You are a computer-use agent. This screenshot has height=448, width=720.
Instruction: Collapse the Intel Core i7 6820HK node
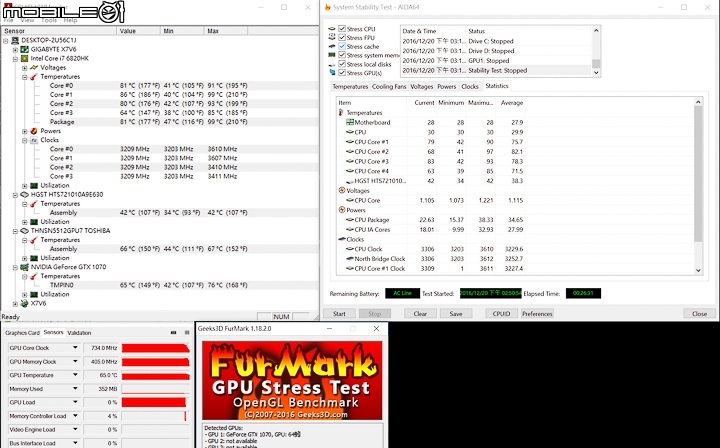[x=15, y=59]
